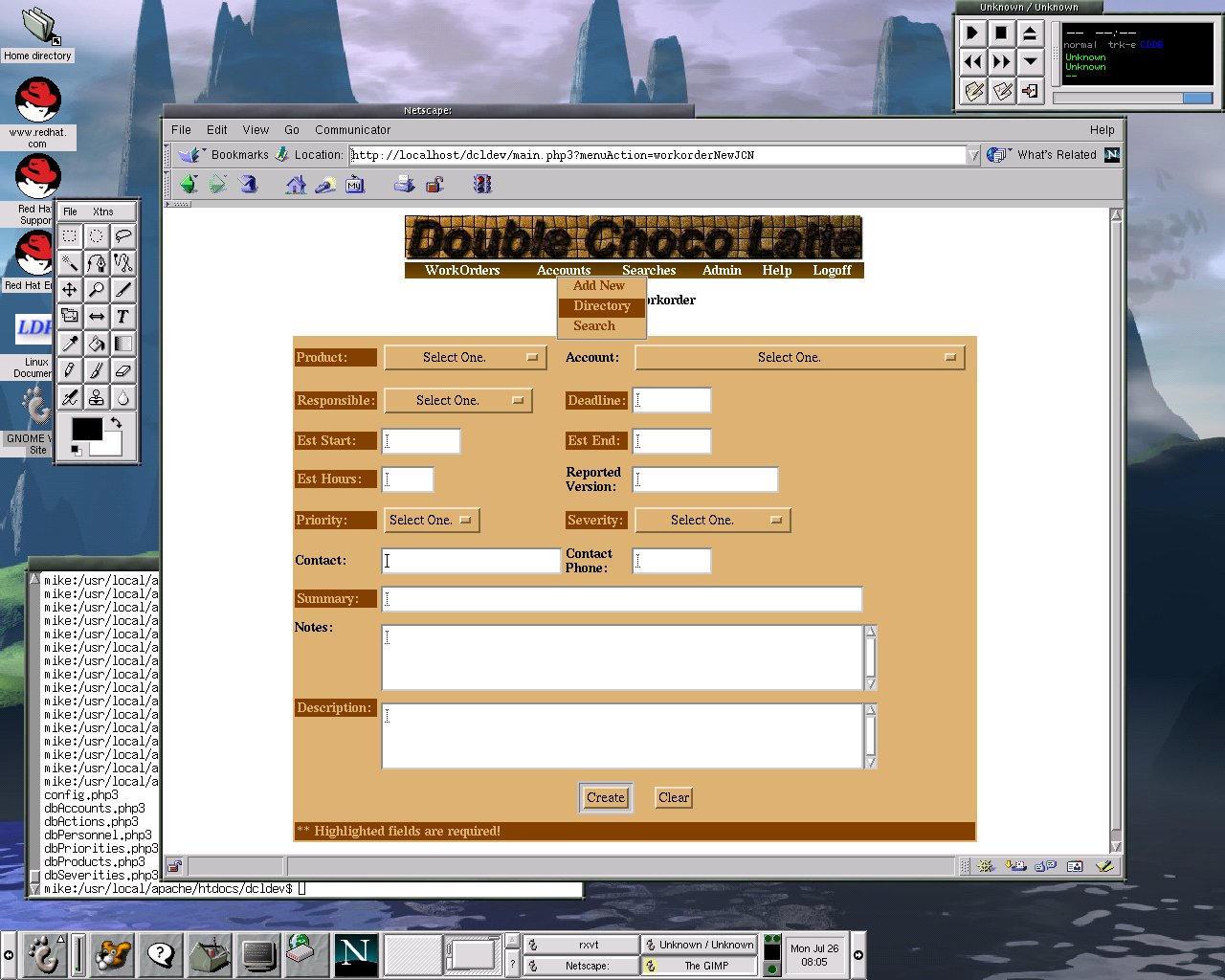The image size is (1225, 980).
Task: Select the Lasso free-select tool in GIMP
Action: [x=123, y=235]
